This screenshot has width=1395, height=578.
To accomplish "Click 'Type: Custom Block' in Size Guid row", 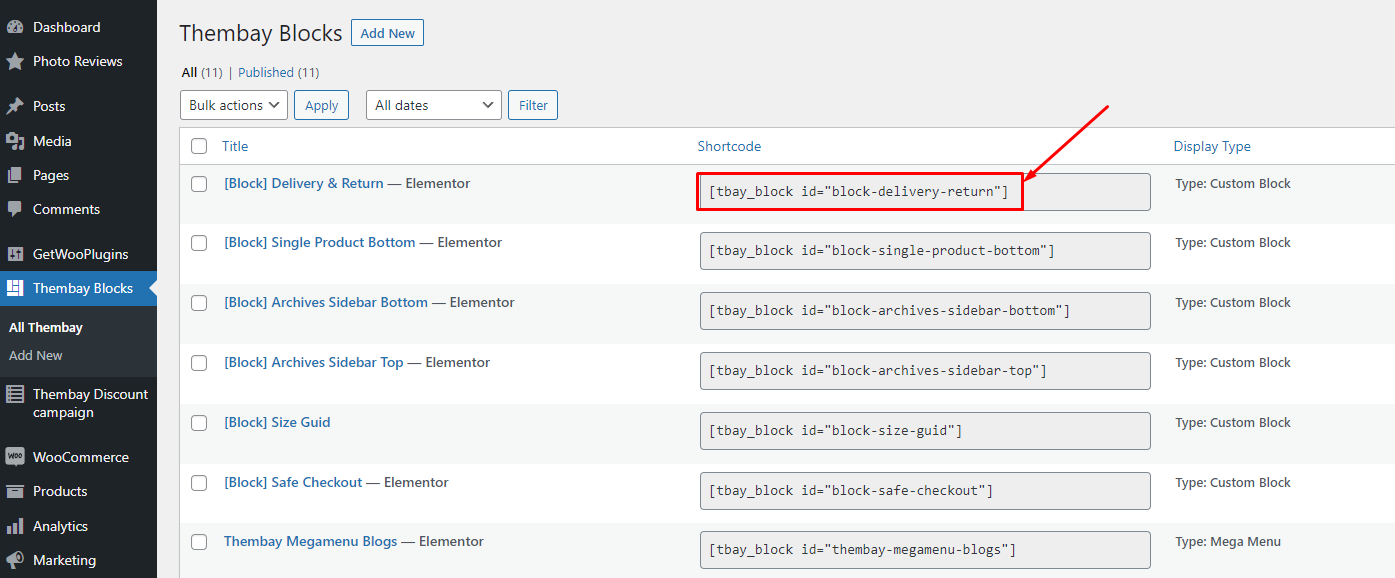I will (1233, 422).
